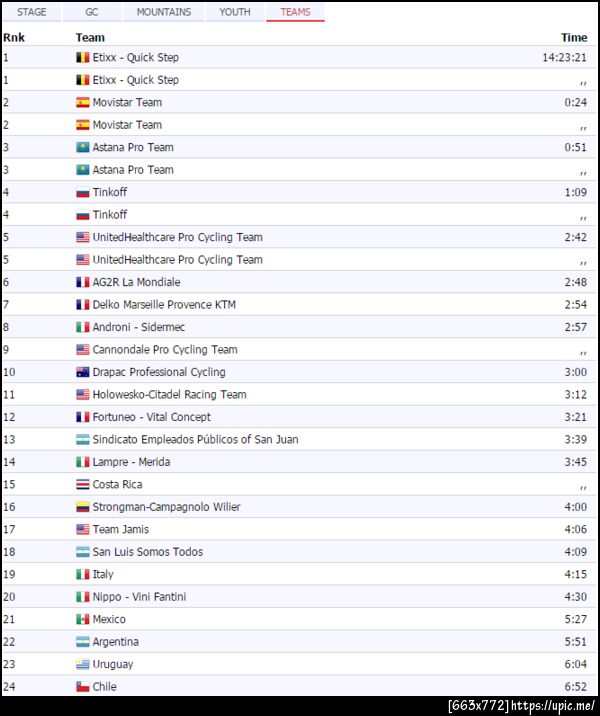Click the flag next to Lampre - Merida
The image size is (600, 716).
click(x=83, y=462)
